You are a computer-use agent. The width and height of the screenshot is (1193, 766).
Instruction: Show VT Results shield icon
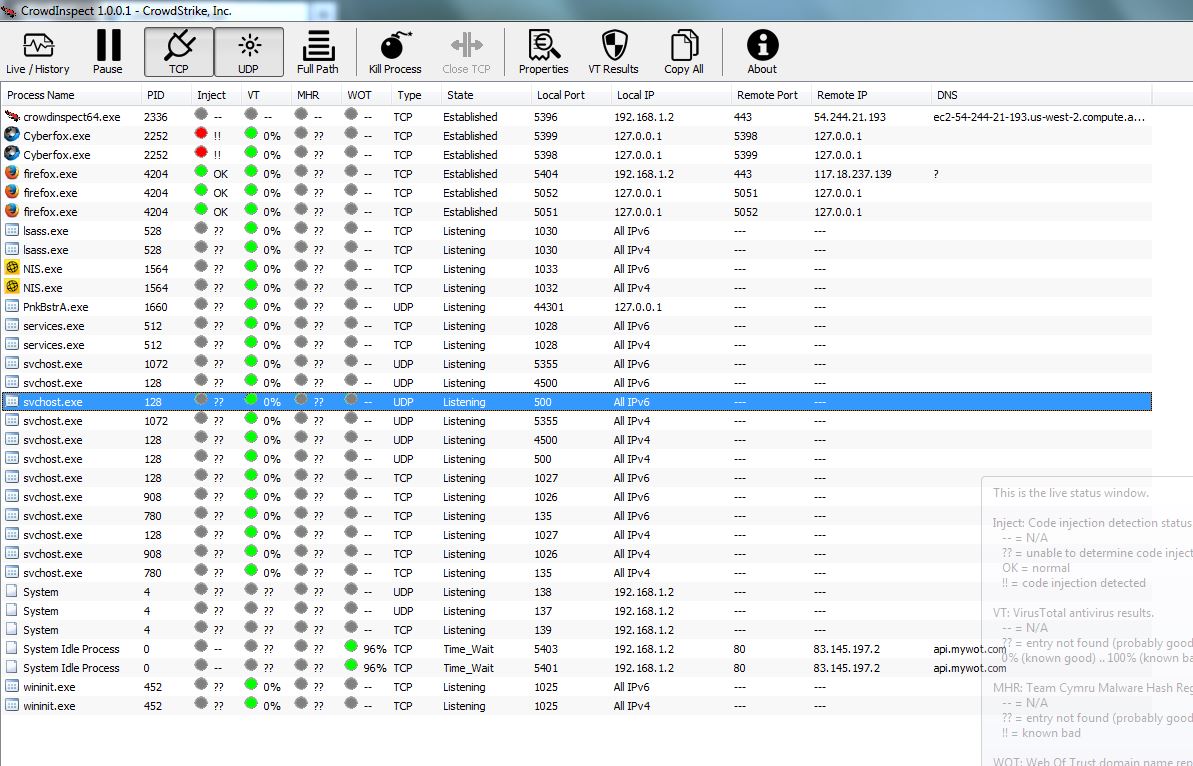(x=613, y=53)
